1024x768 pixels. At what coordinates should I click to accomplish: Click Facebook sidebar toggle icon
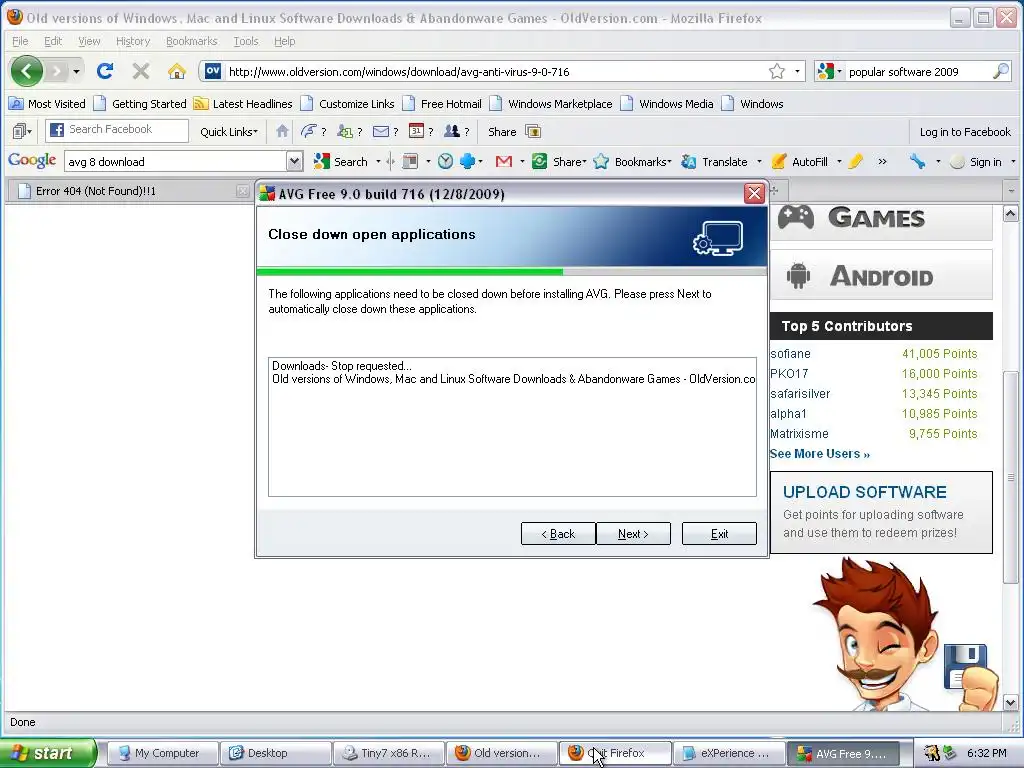21,131
